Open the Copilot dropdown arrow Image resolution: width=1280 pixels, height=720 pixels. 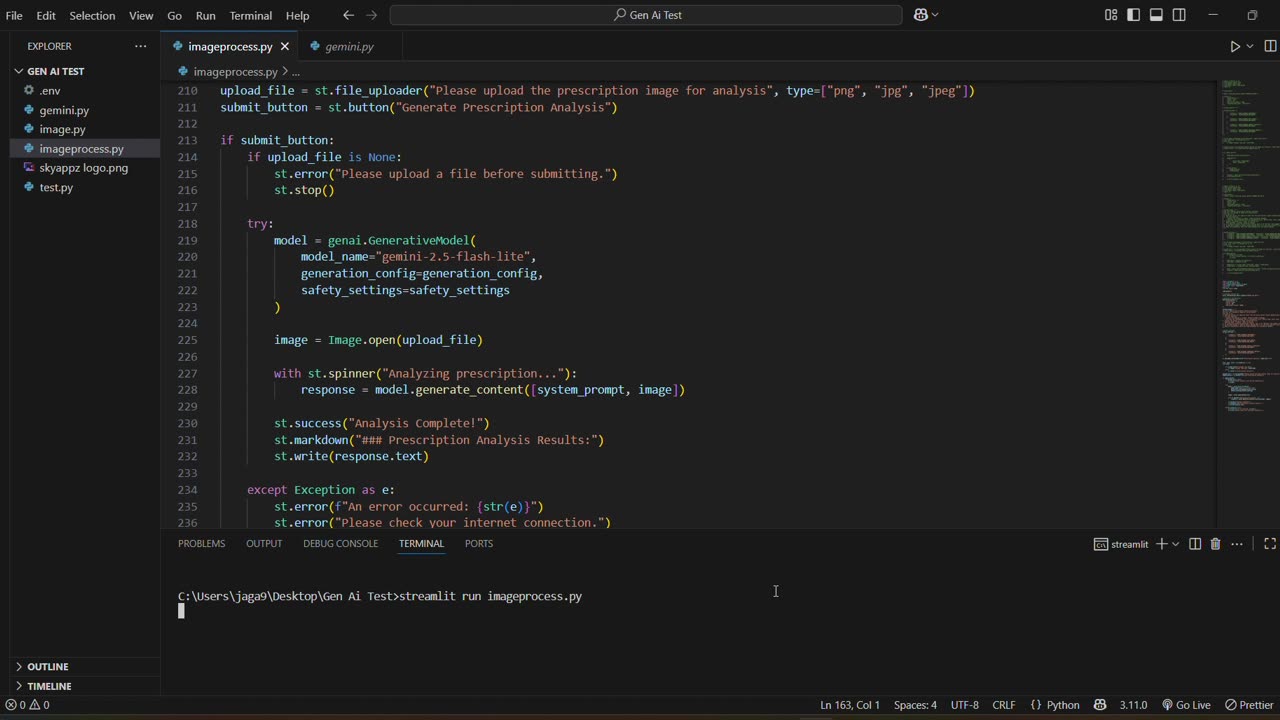pos(935,15)
